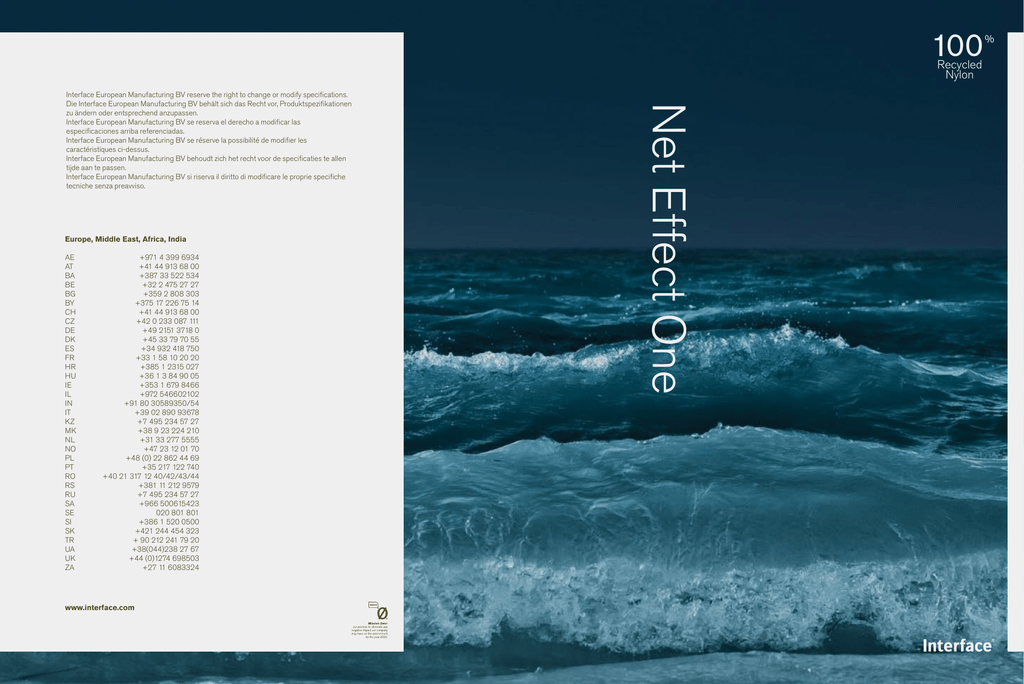Screen dimensions: 1024x684
Task: Click the KZ country code
Action: pos(70,422)
